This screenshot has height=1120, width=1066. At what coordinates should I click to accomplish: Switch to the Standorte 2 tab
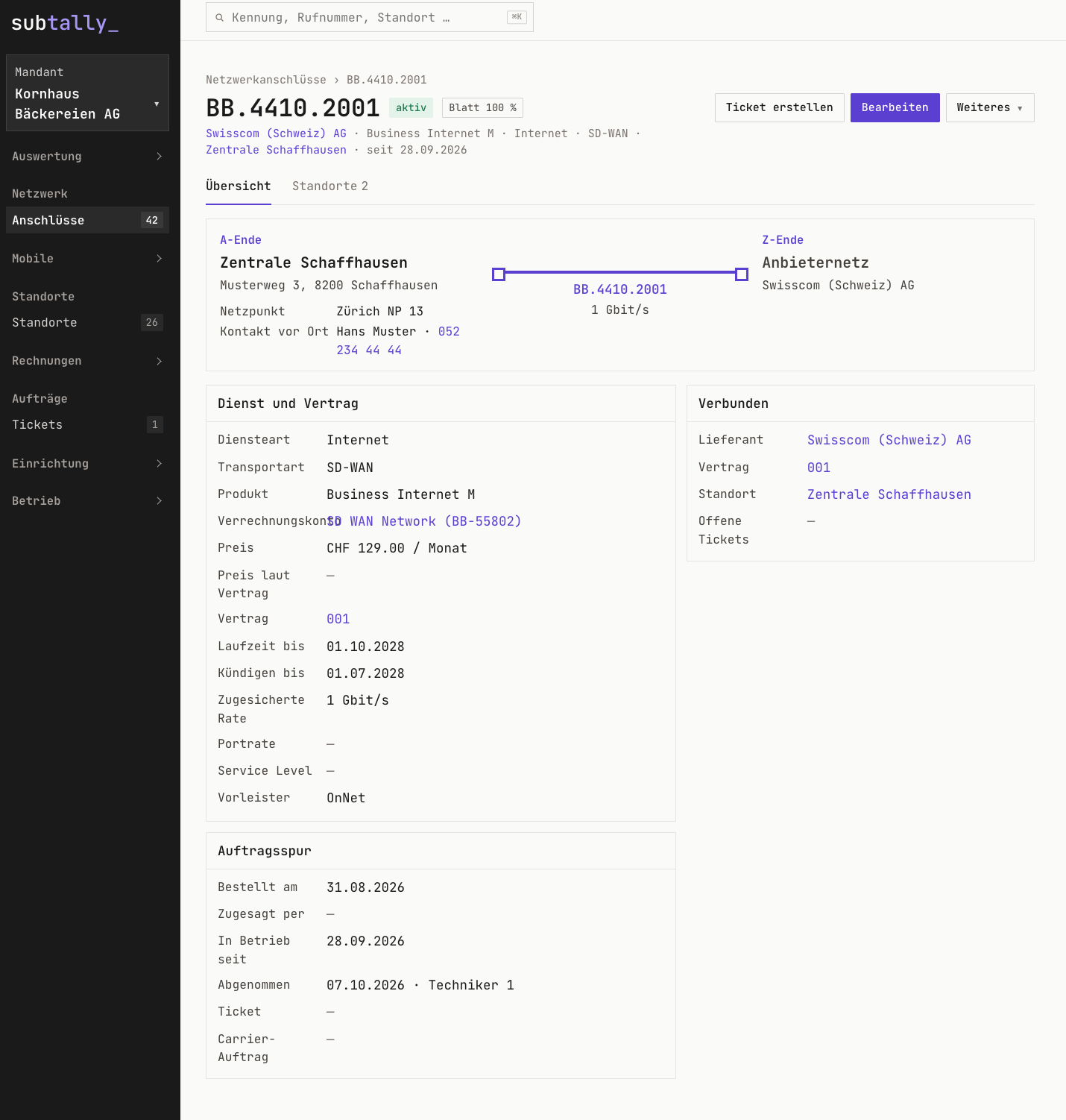tap(330, 186)
